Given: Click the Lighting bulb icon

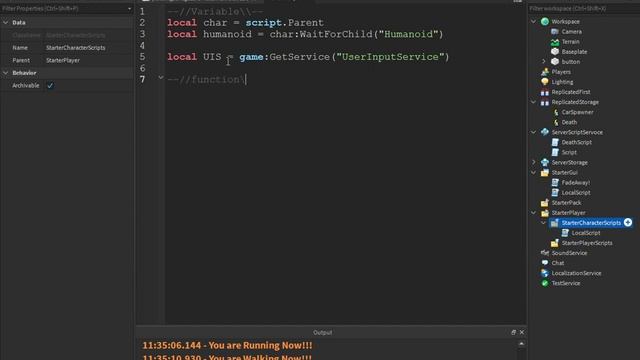Looking at the screenshot, I should pyautogui.click(x=544, y=82).
